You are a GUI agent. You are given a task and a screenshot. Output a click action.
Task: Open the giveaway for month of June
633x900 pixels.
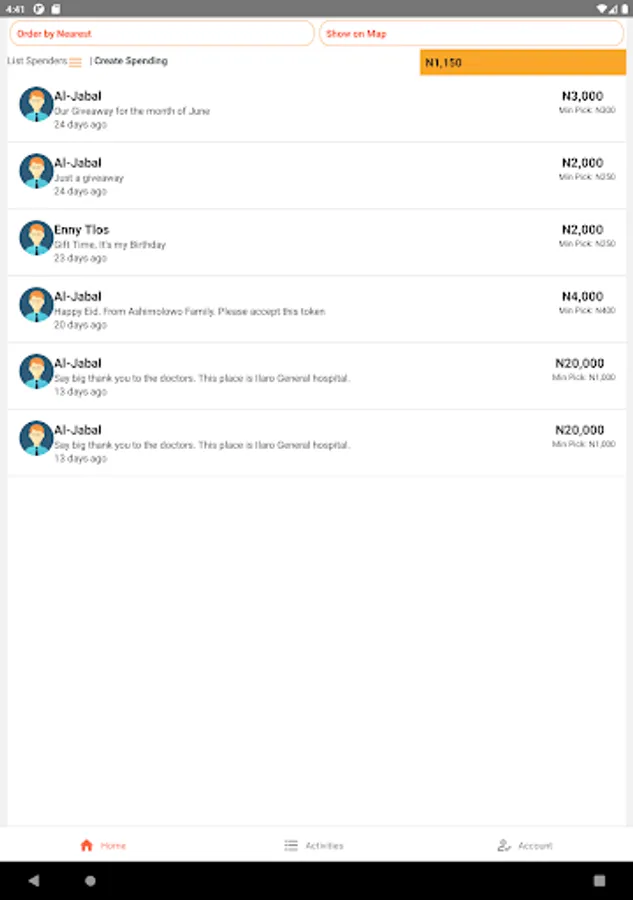pos(317,109)
